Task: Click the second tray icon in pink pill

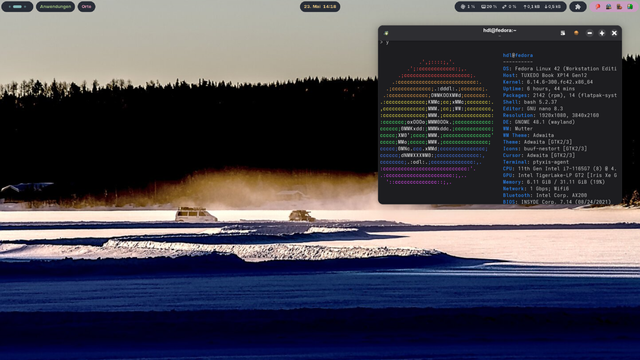Action: pyautogui.click(x=609, y=7)
